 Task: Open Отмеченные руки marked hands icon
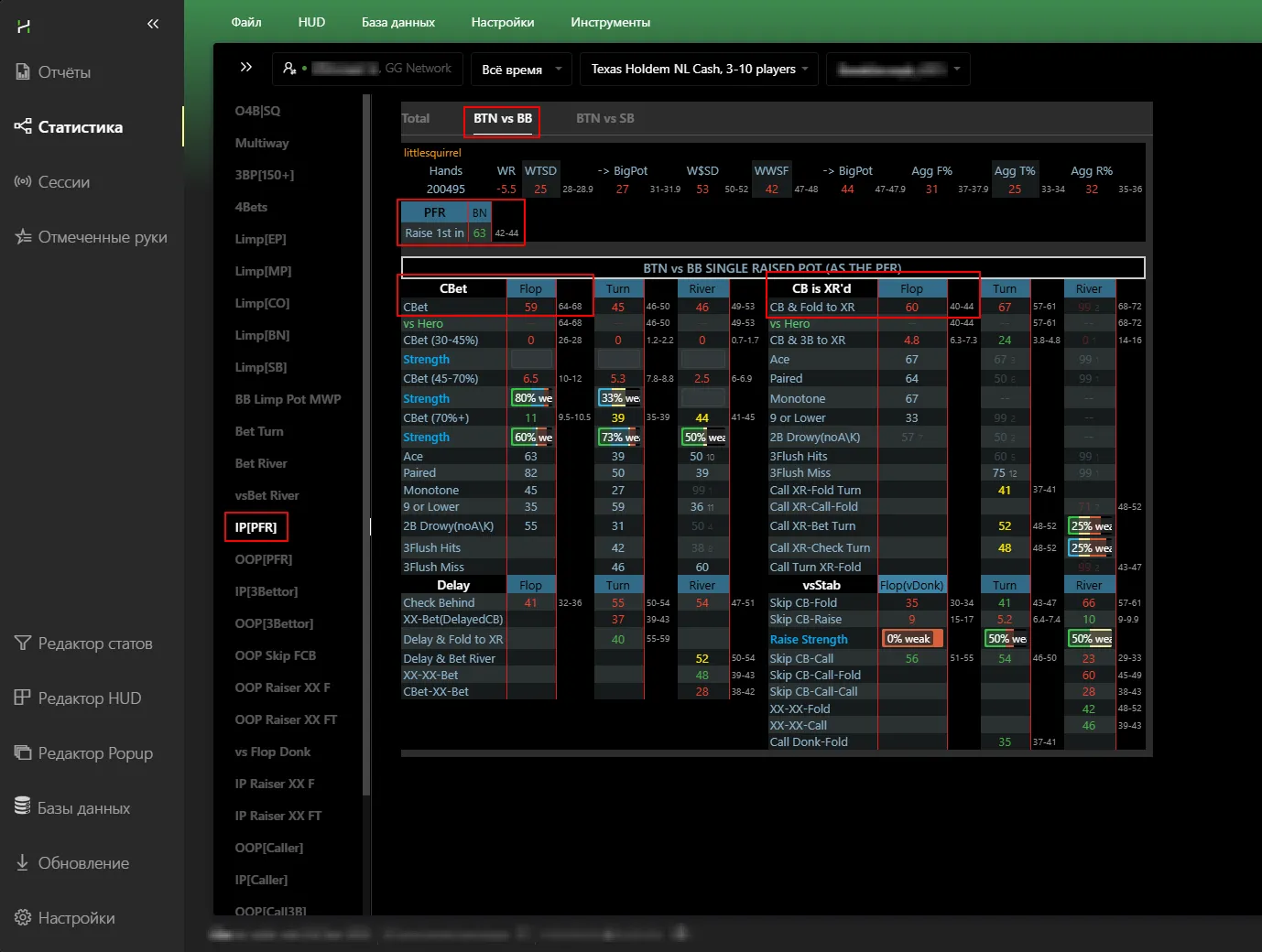[23, 237]
